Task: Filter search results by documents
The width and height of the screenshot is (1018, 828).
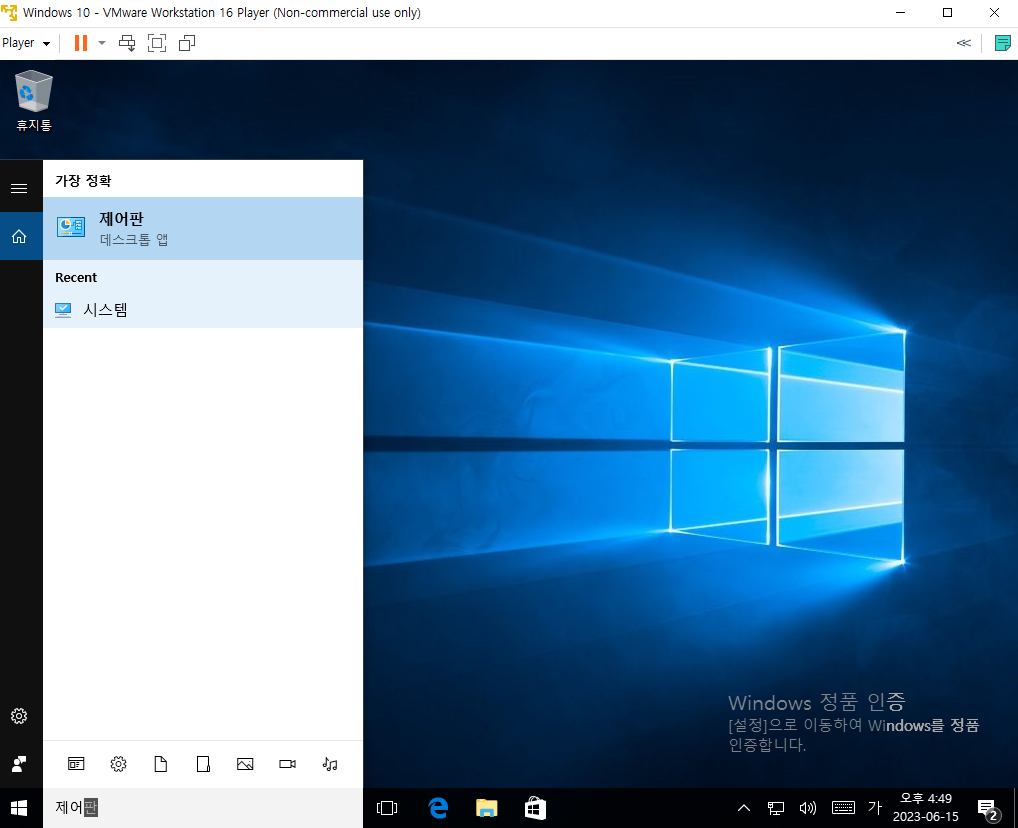Action: pyautogui.click(x=160, y=764)
